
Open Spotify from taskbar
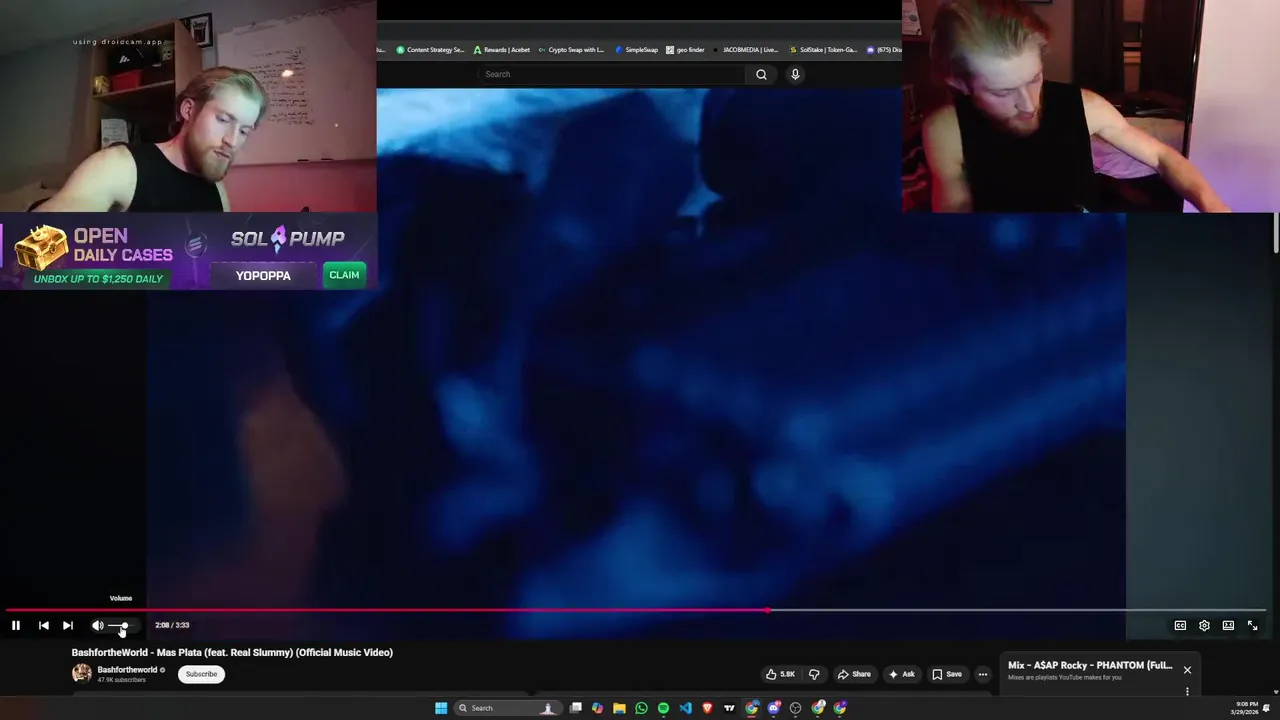click(663, 708)
